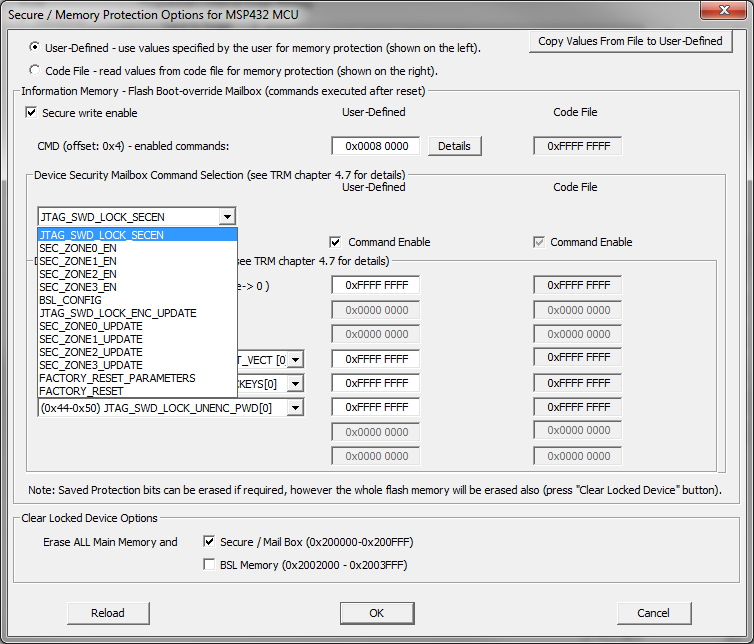Choose SEC_ZONE2_EN from the list

pyautogui.click(x=138, y=274)
